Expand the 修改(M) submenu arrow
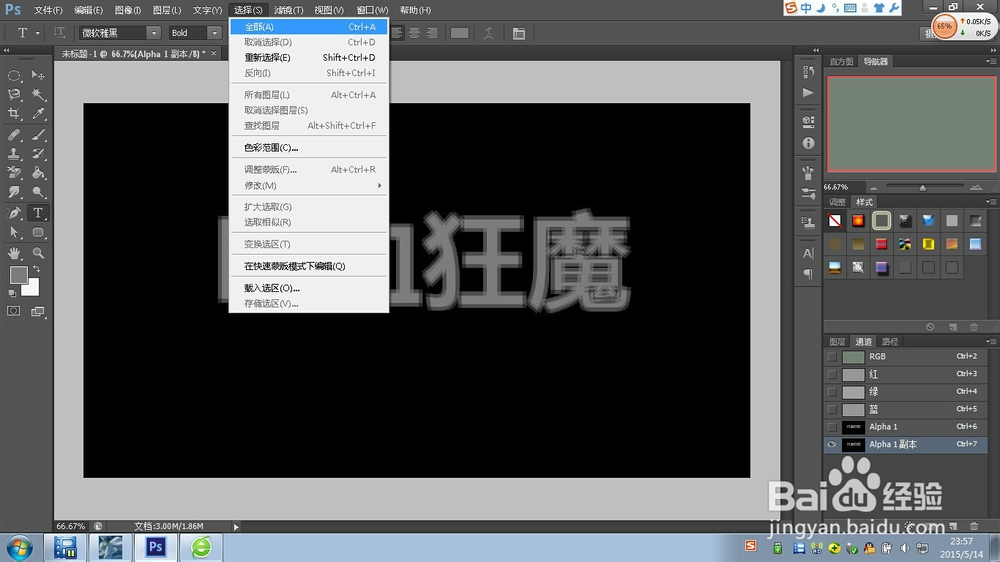Viewport: 1000px width, 562px height. point(379,186)
